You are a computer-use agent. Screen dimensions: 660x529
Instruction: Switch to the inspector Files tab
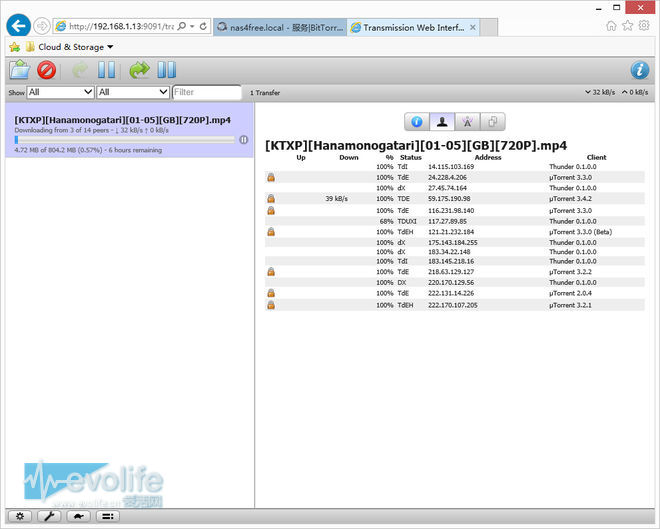pyautogui.click(x=492, y=122)
